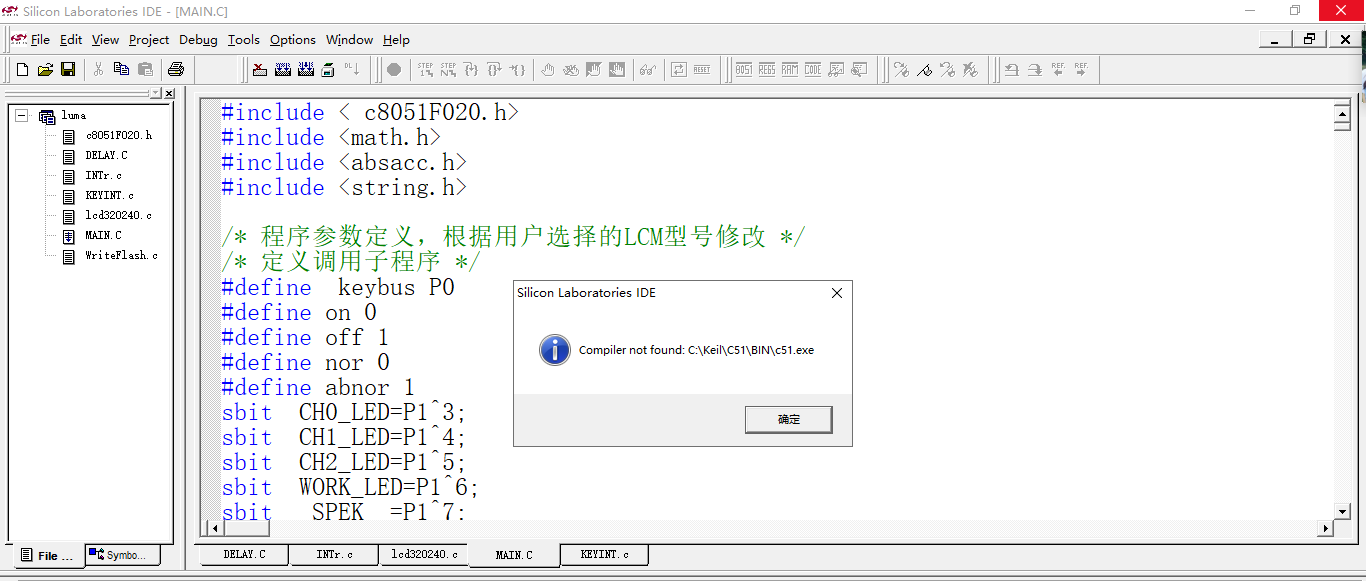
Task: Open the RAM memory view icon
Action: 790,70
